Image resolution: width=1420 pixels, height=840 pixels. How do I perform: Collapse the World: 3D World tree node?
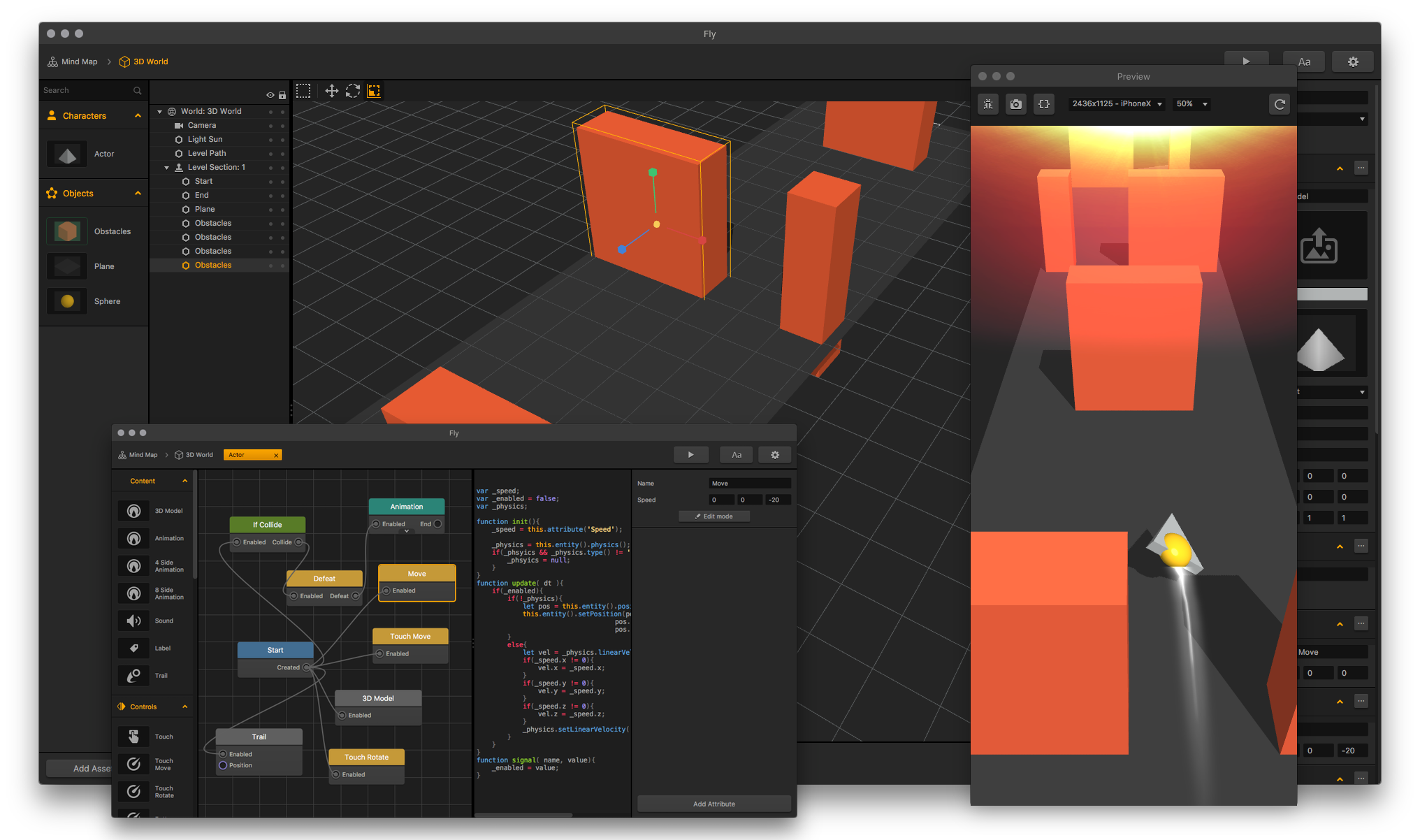[159, 111]
